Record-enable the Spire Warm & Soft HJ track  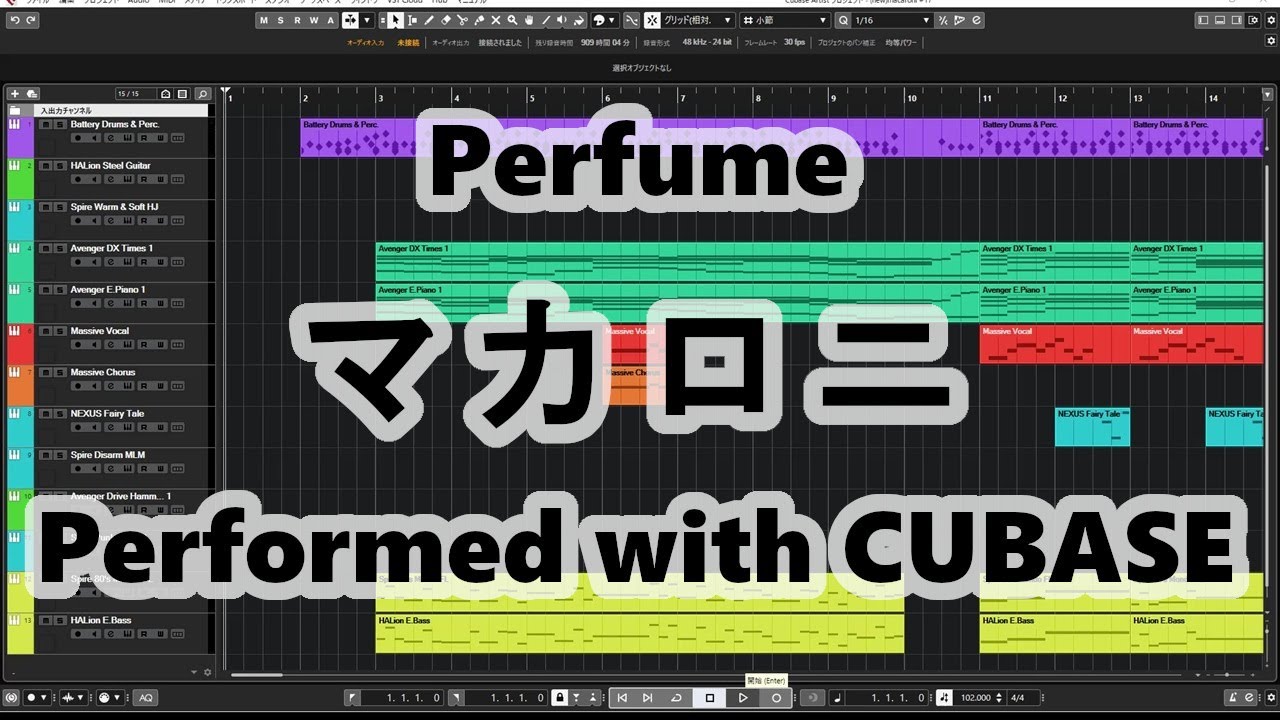(x=78, y=220)
